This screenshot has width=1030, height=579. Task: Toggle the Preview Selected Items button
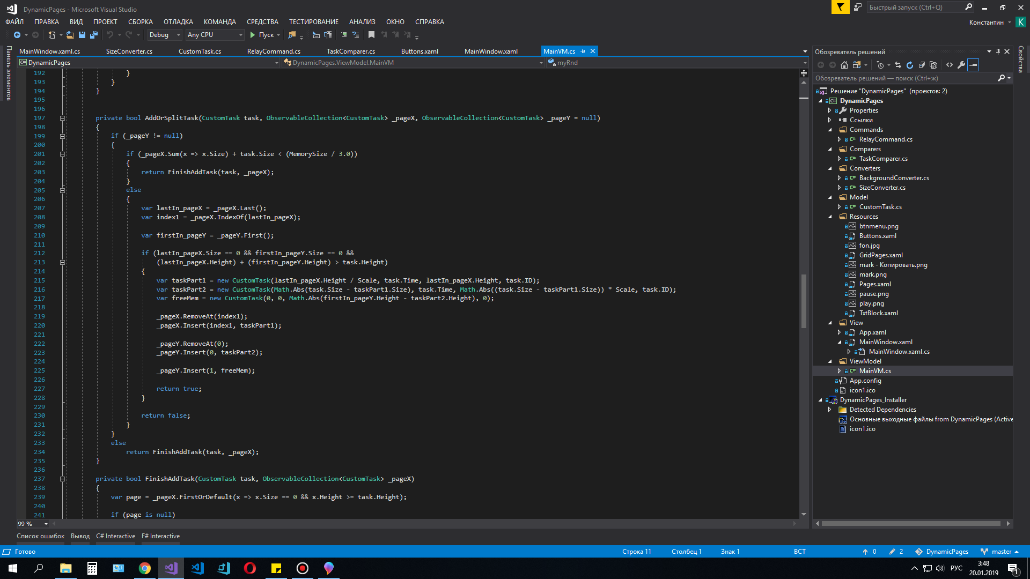973,64
